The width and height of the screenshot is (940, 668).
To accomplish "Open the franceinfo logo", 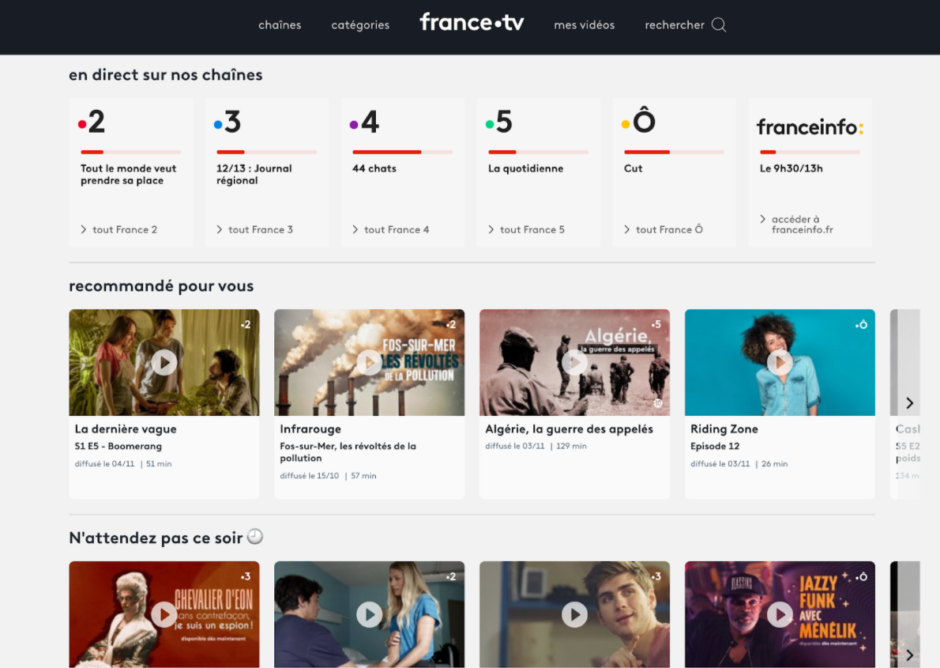I will 810,127.
